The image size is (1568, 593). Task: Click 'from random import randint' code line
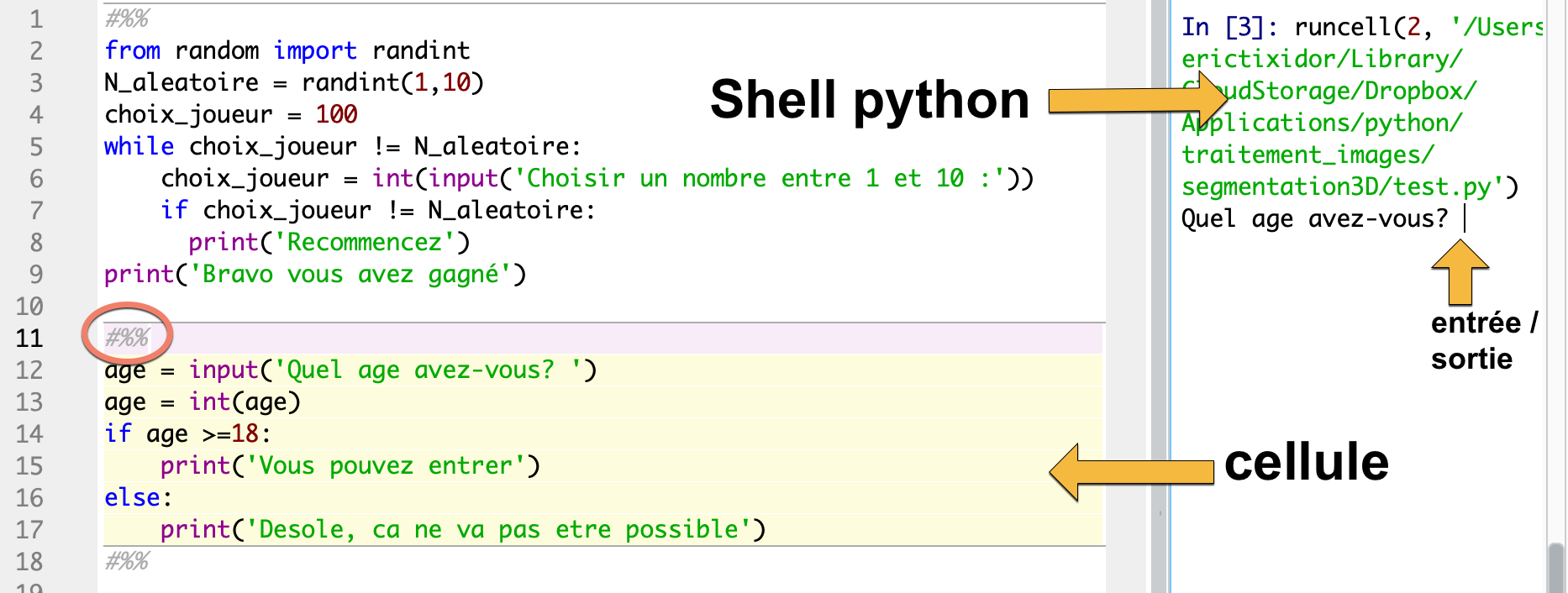pos(287,50)
